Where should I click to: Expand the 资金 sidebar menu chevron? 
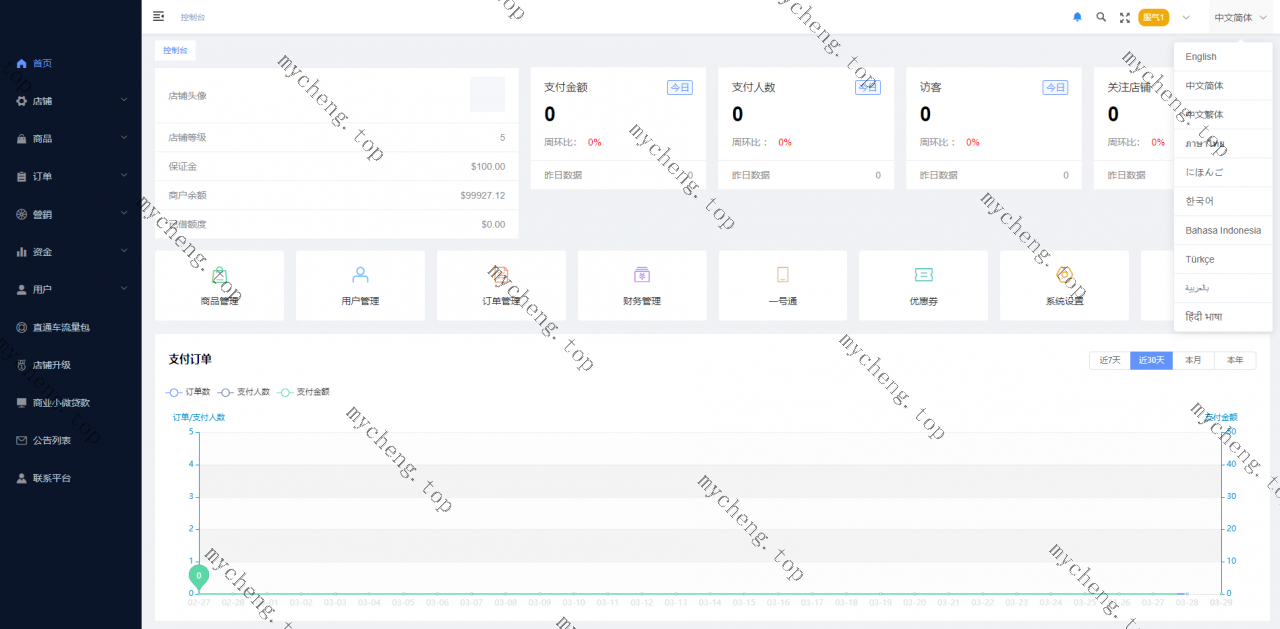(x=124, y=251)
